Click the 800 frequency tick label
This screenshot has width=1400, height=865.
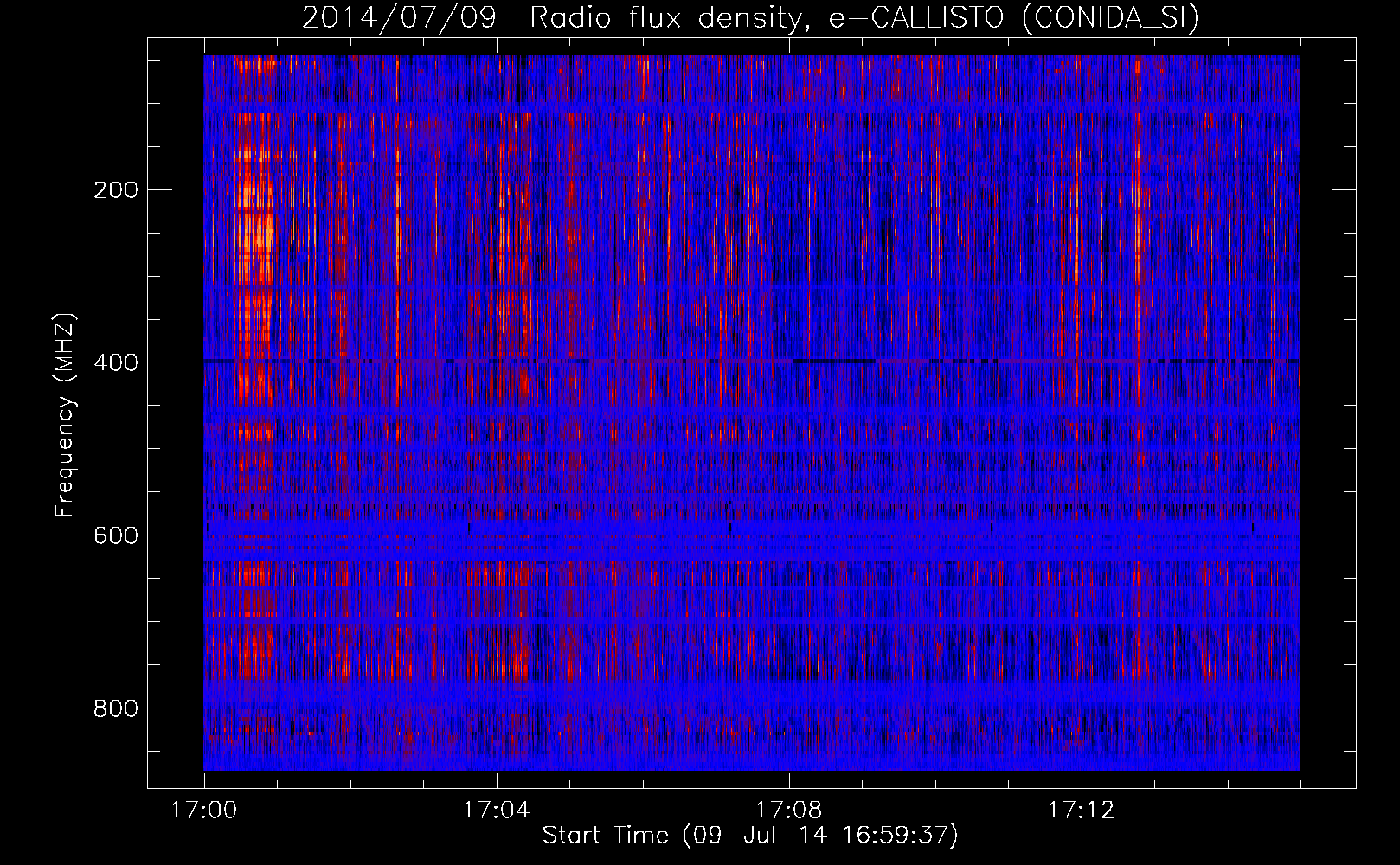point(116,708)
